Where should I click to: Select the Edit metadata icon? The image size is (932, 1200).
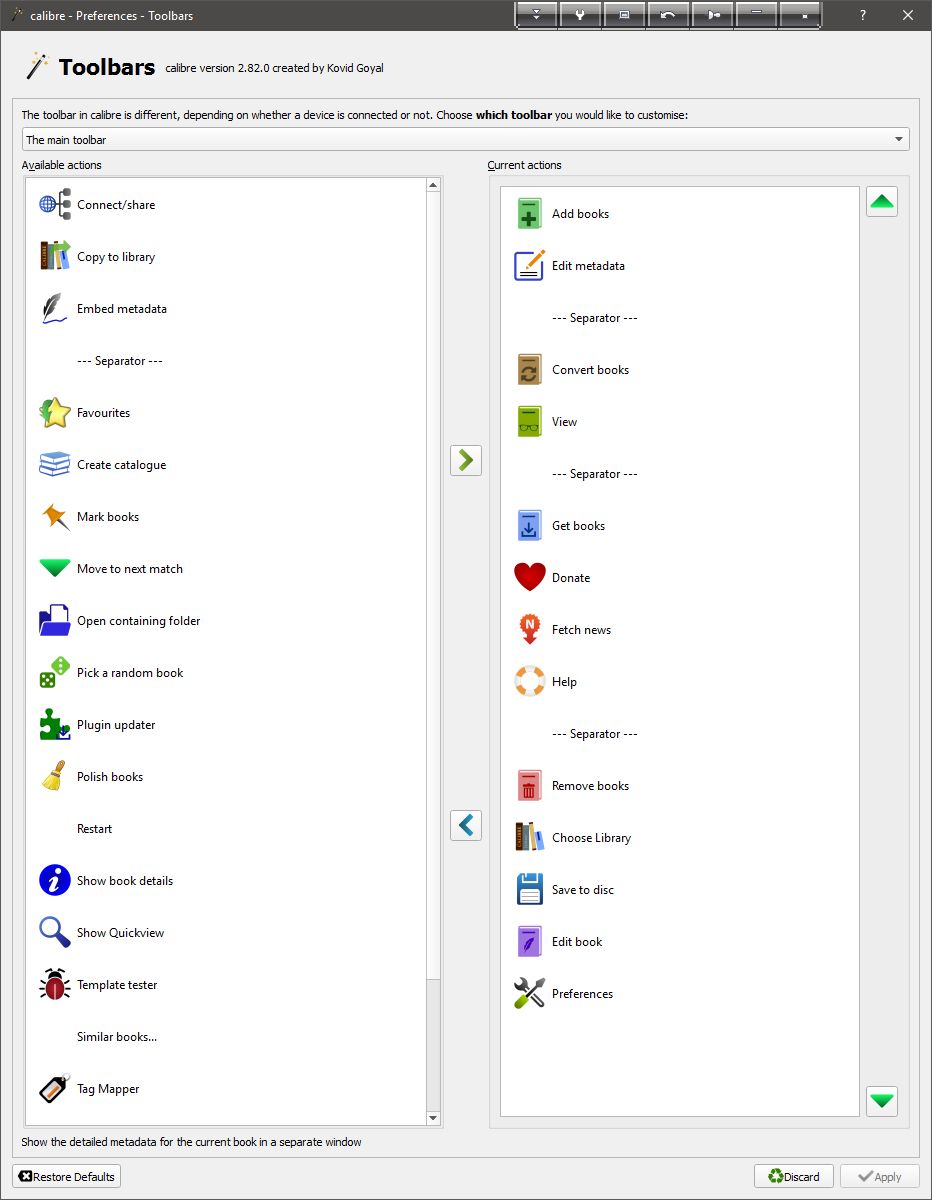point(530,266)
